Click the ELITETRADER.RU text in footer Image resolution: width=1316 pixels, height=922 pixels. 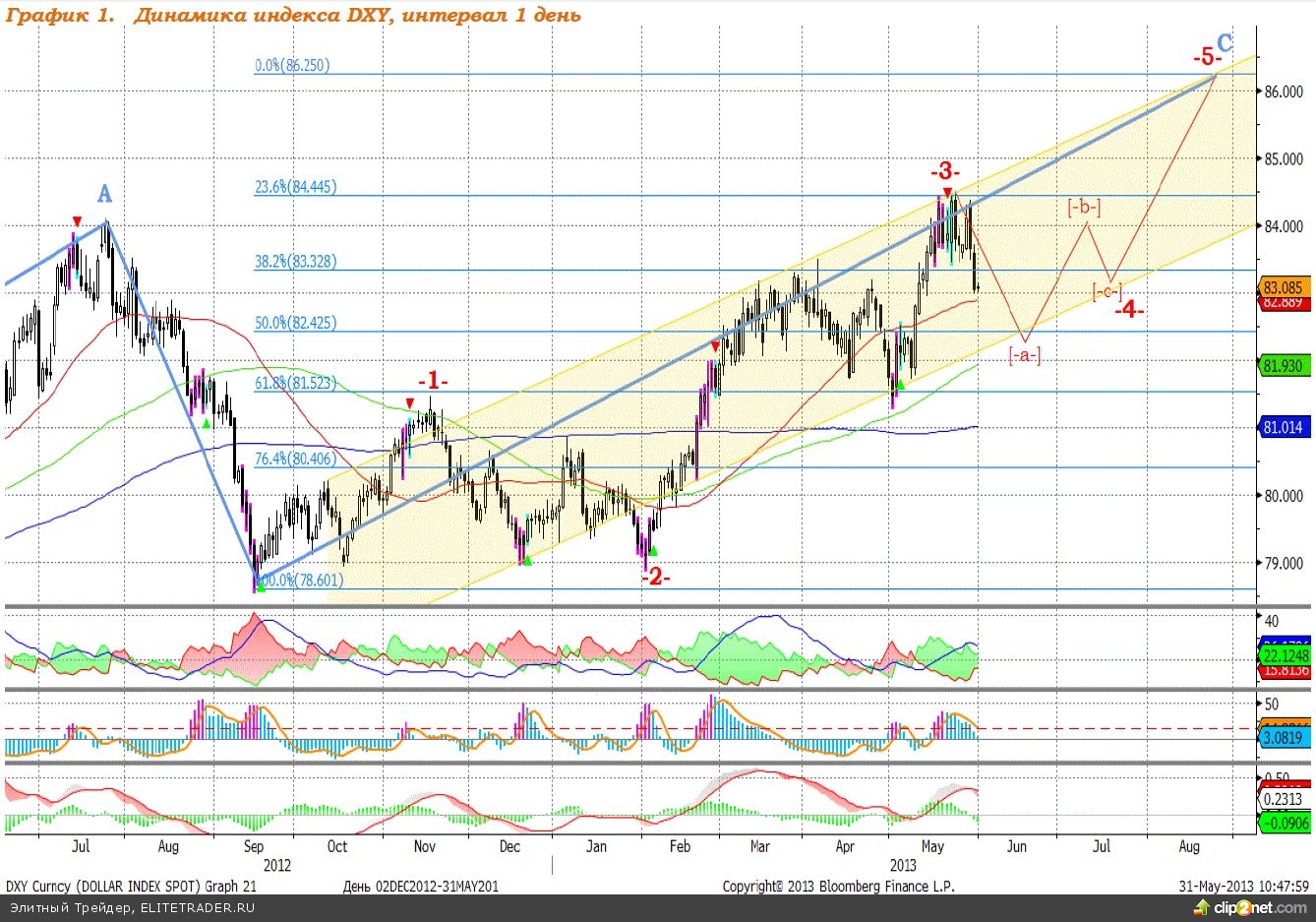tap(197, 907)
